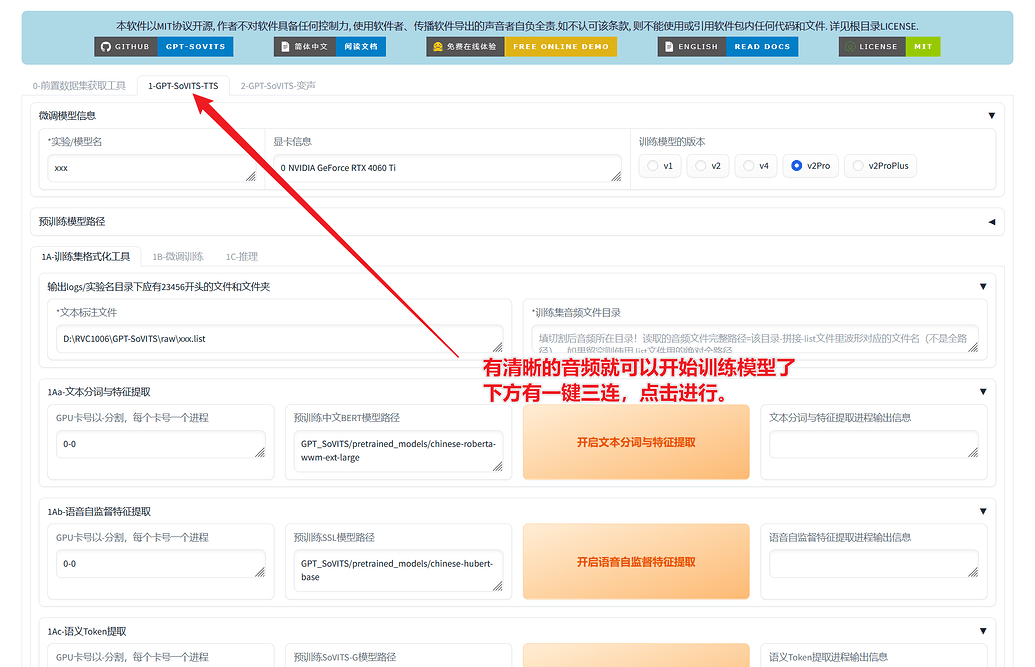Open the 2-GPT-SoVITS-变声 tab
The image size is (1035, 667).
pyautogui.click(x=278, y=86)
